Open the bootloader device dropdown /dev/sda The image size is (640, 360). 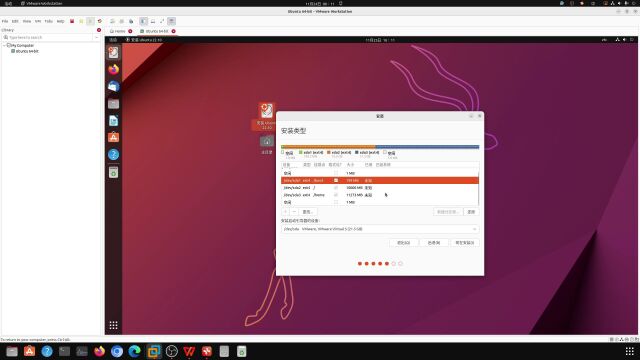pyautogui.click(x=380, y=229)
